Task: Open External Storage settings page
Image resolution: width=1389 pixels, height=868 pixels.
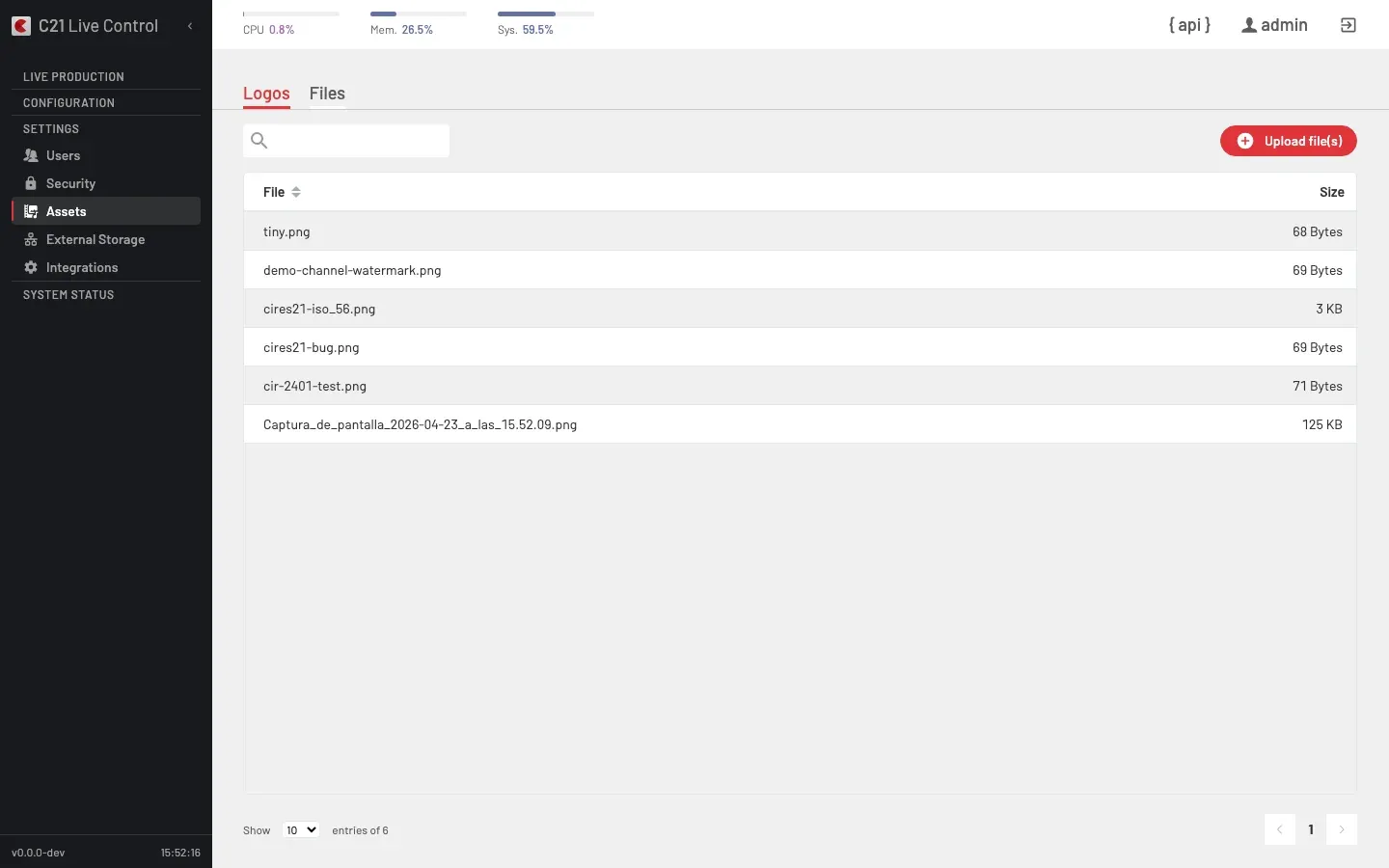Action: (x=106, y=239)
